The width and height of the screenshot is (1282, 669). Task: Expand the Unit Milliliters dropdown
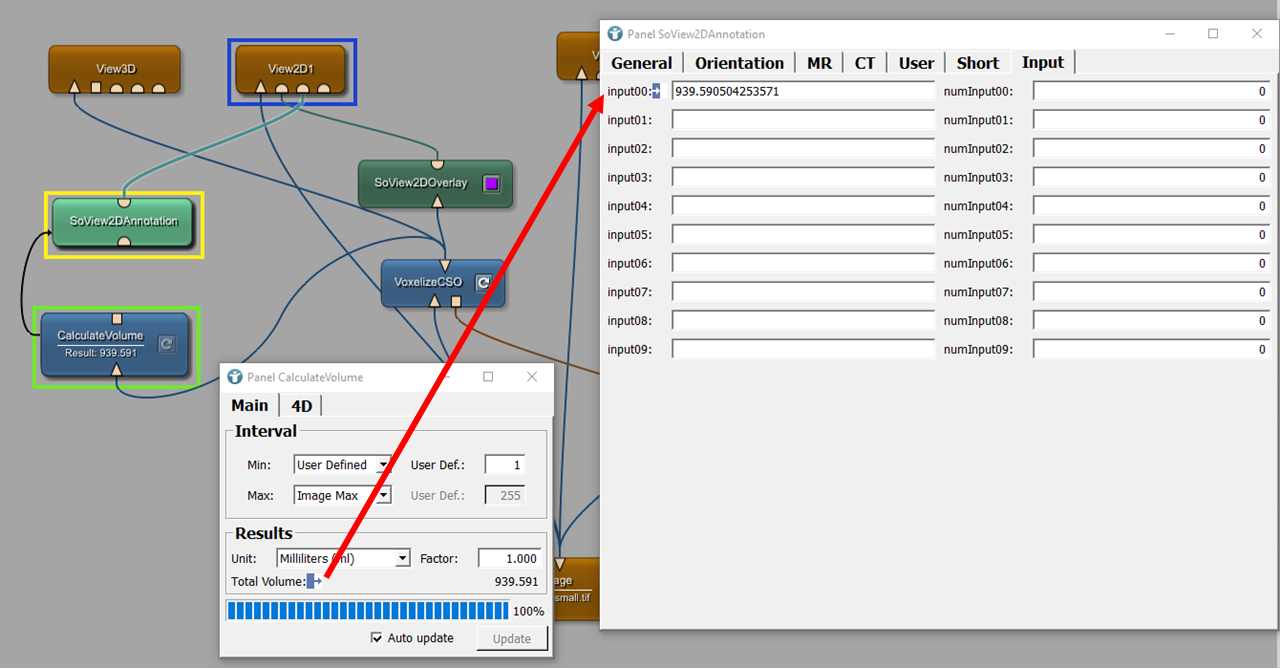pyautogui.click(x=343, y=559)
